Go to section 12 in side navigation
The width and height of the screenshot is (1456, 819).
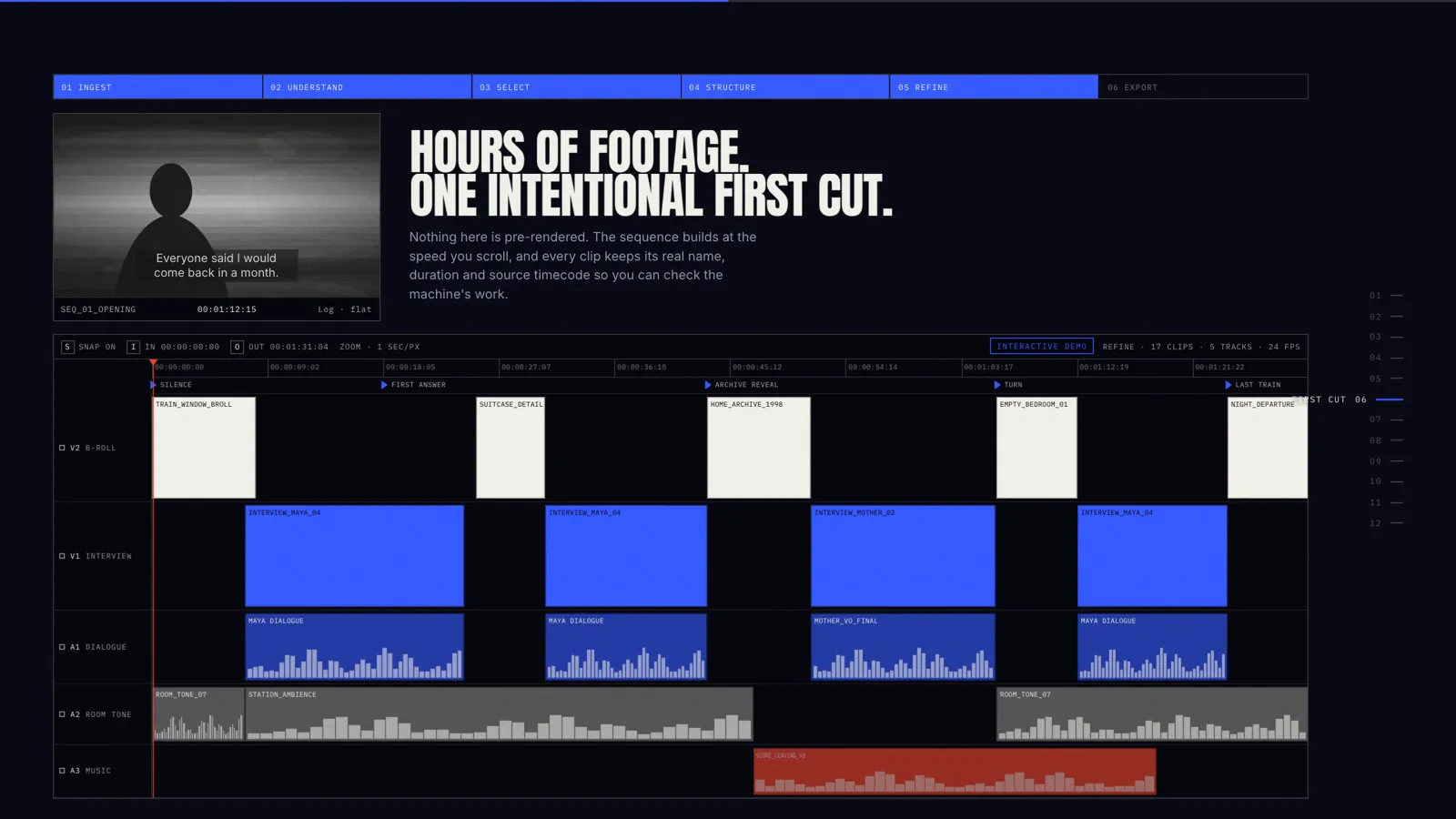pyautogui.click(x=1386, y=523)
